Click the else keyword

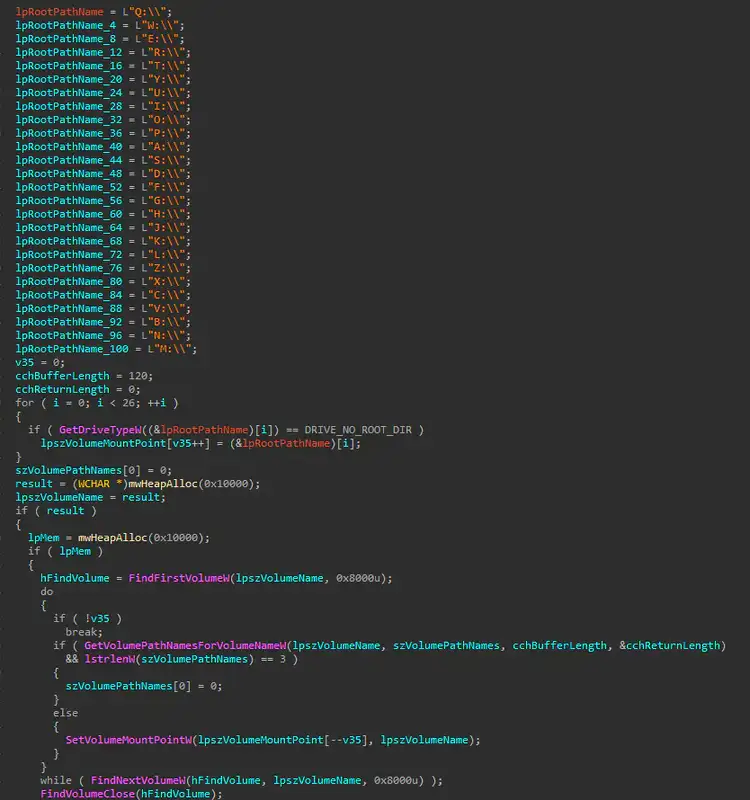65,713
